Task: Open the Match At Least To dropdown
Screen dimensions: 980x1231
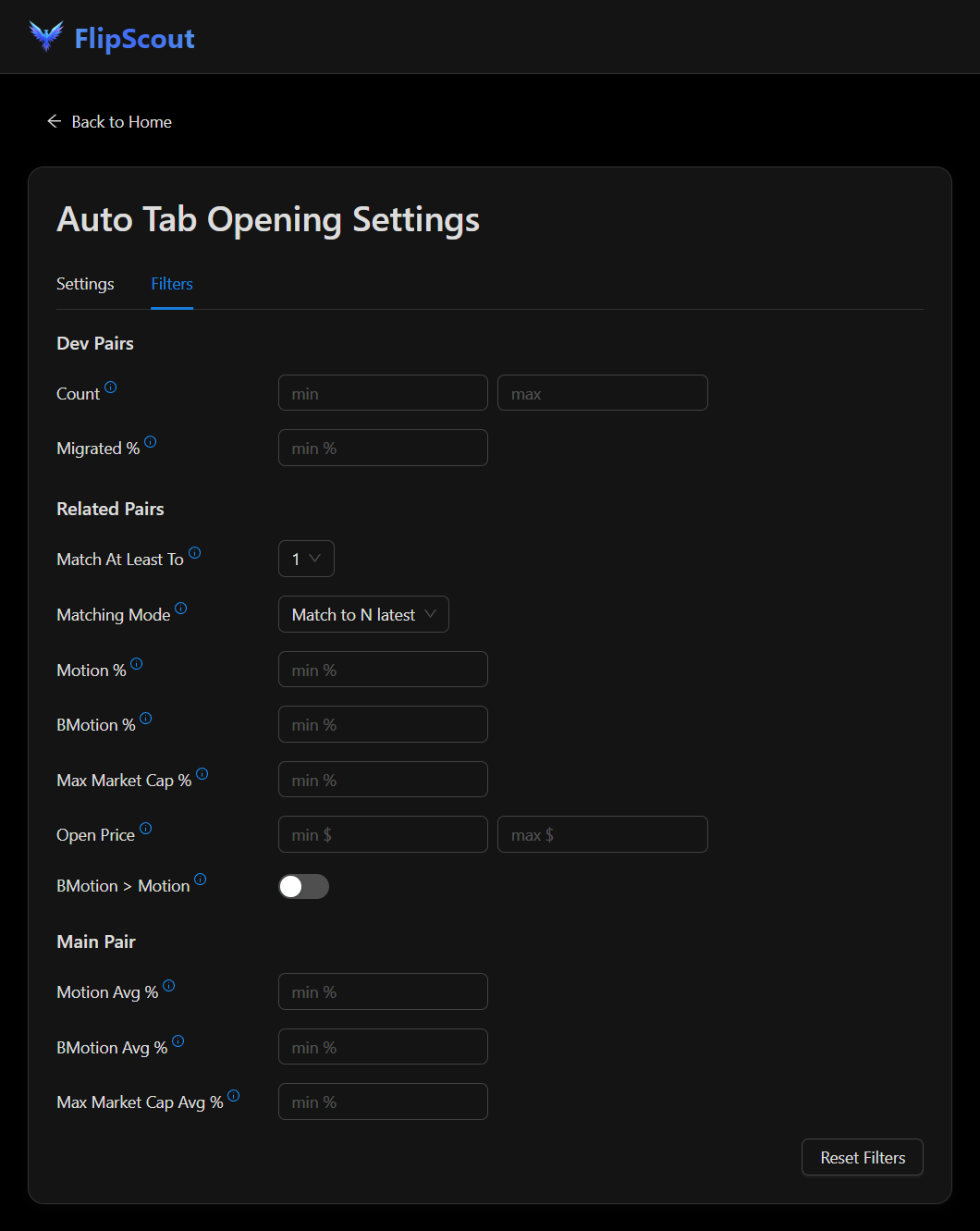Action: [x=306, y=559]
